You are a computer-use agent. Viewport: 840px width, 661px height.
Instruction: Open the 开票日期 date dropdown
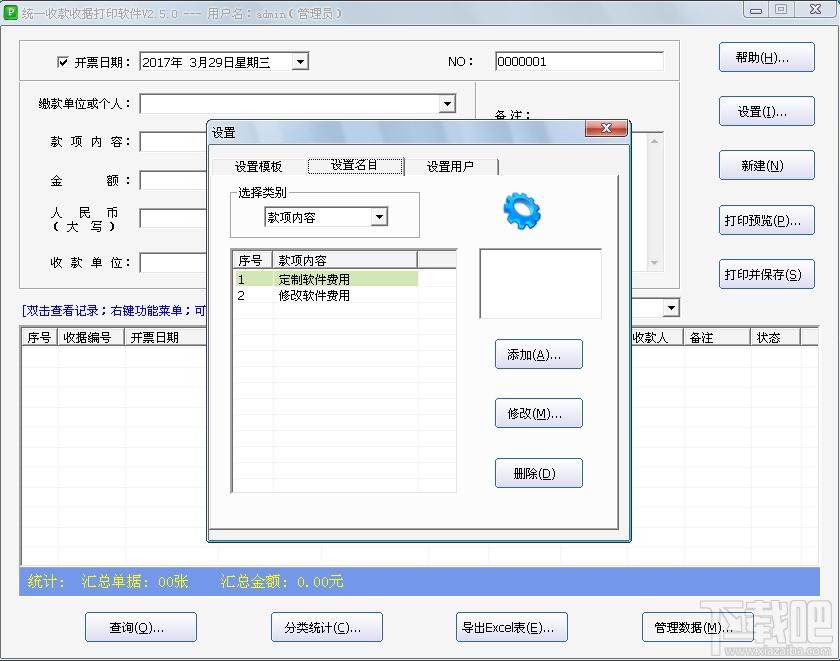[x=301, y=62]
